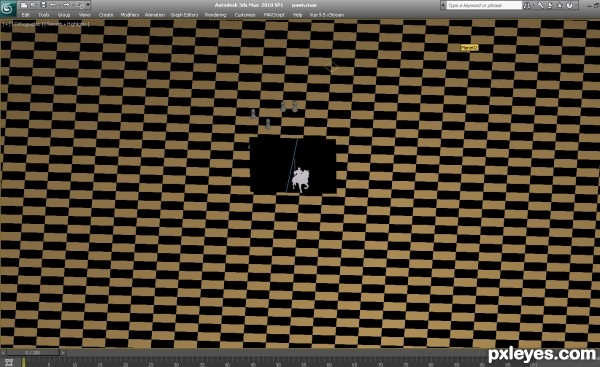Expand the quick access toolbar customize arrow

pos(88,5)
